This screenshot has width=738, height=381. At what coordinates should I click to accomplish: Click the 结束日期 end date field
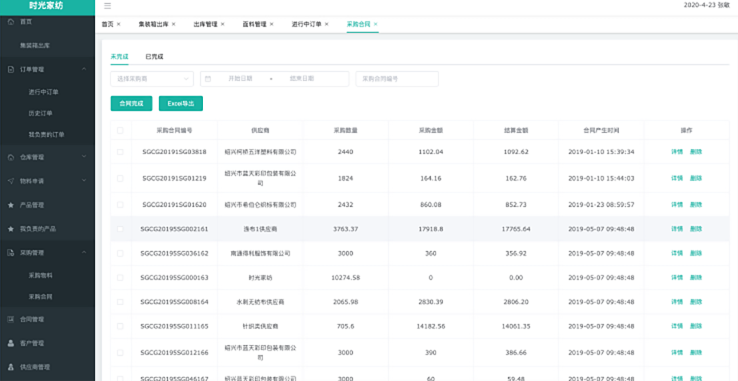pyautogui.click(x=302, y=79)
